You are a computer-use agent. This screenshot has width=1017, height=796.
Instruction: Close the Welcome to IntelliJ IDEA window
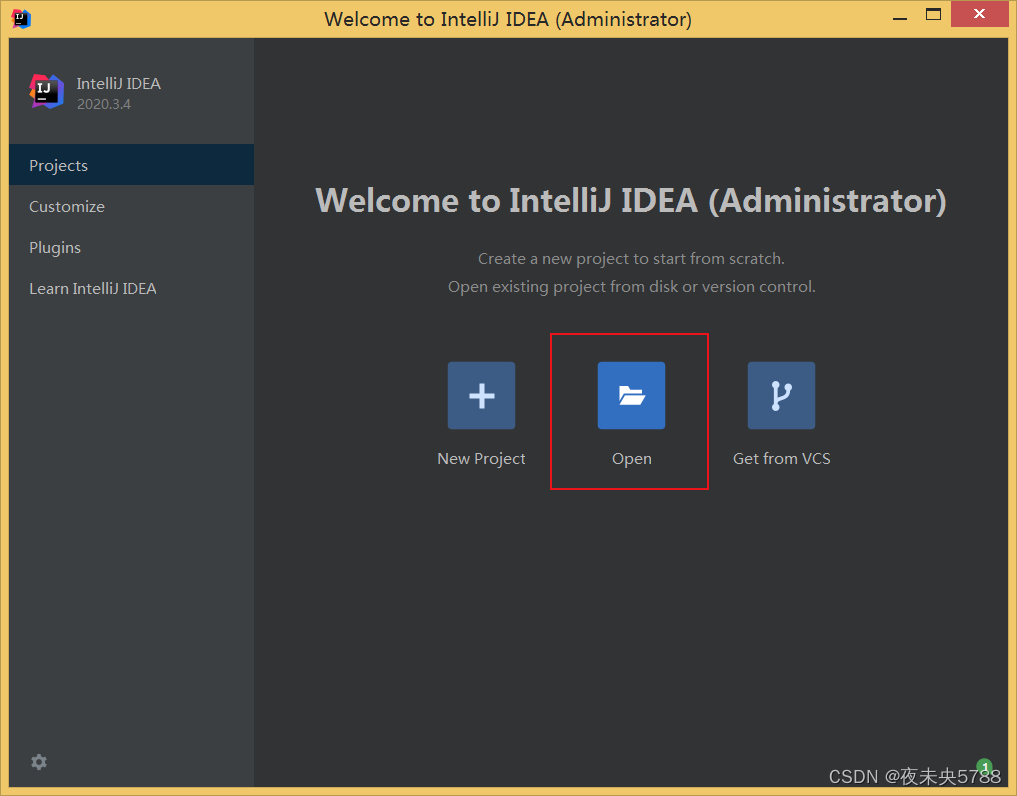point(979,14)
